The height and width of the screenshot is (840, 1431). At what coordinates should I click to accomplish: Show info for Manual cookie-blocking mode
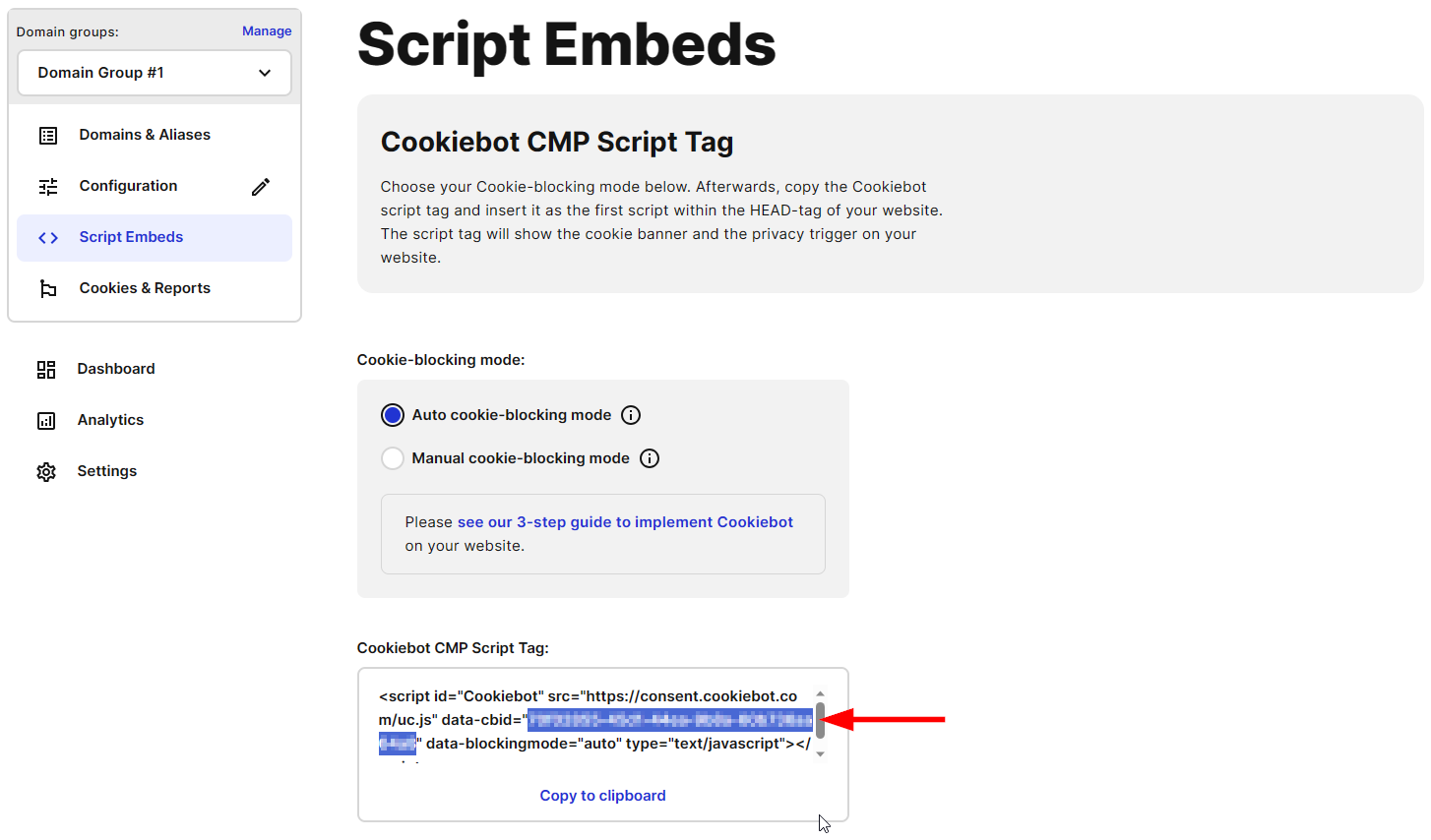[x=650, y=458]
